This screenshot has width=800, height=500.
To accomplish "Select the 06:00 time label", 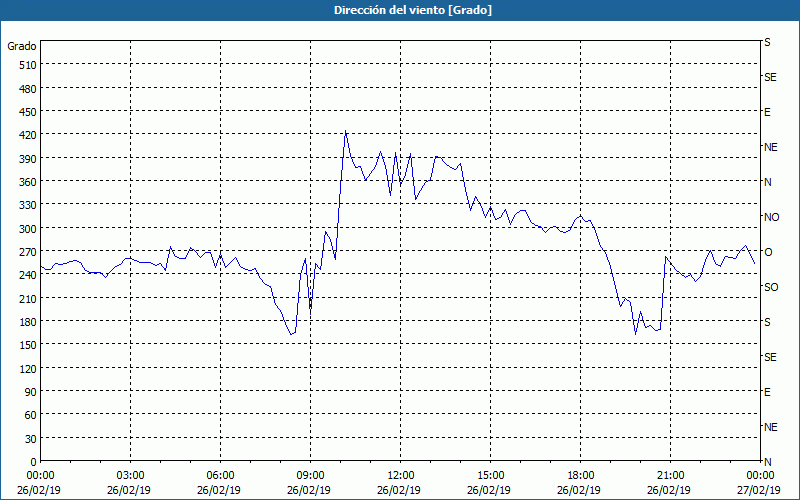I will click(220, 476).
